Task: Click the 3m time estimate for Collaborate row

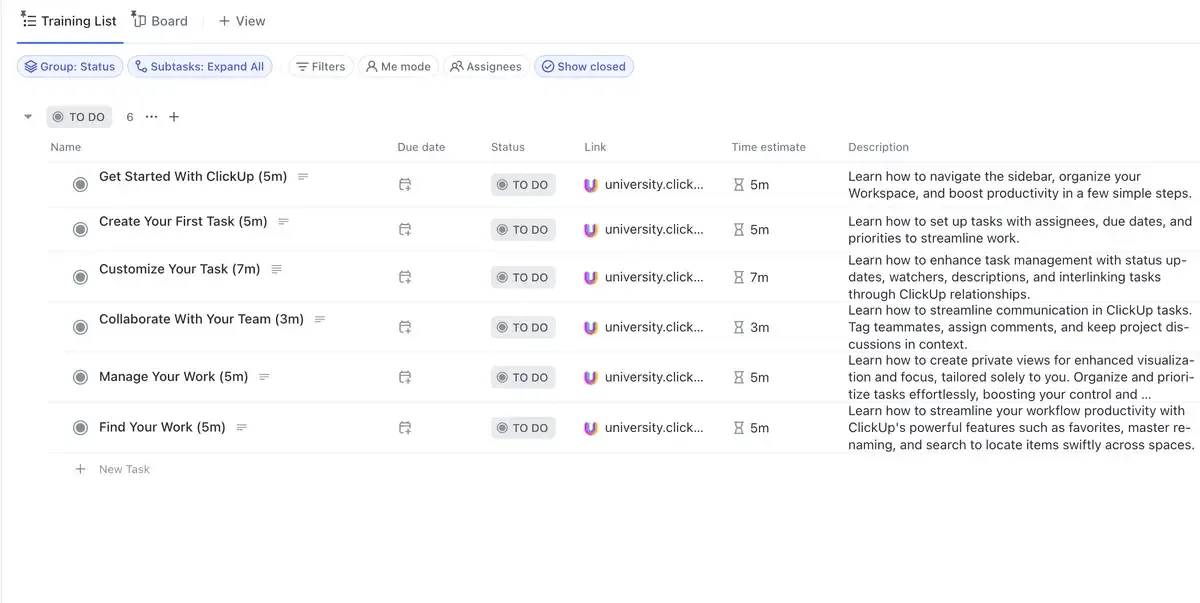Action: pyautogui.click(x=751, y=327)
